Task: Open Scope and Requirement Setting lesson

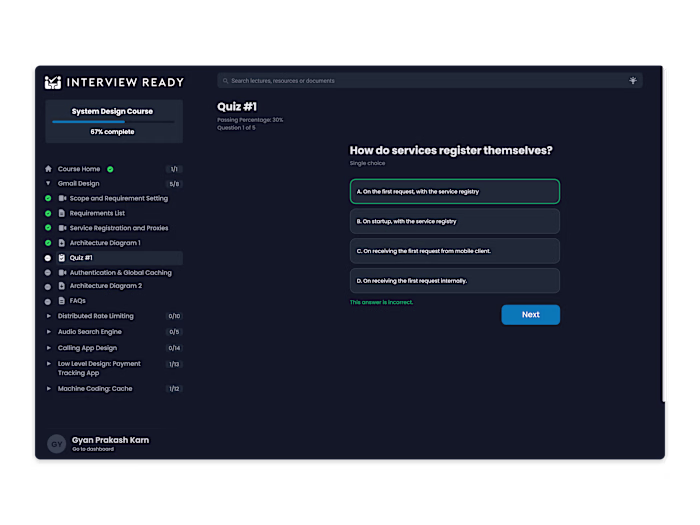Action: 119,198
